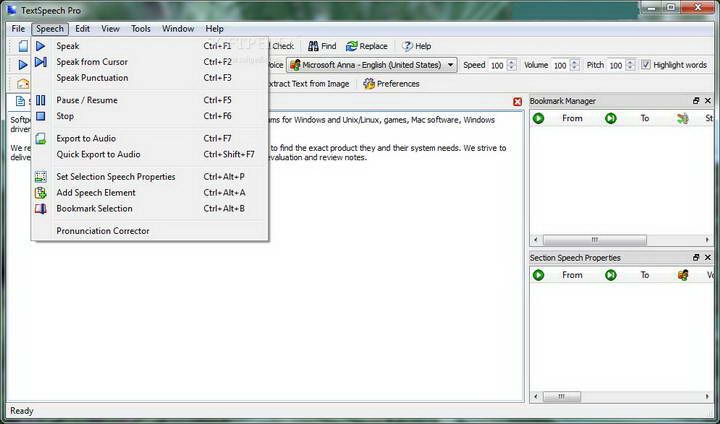Adjust the Speed spinner arrows
Viewport: 720px width, 424px height.
click(x=512, y=65)
